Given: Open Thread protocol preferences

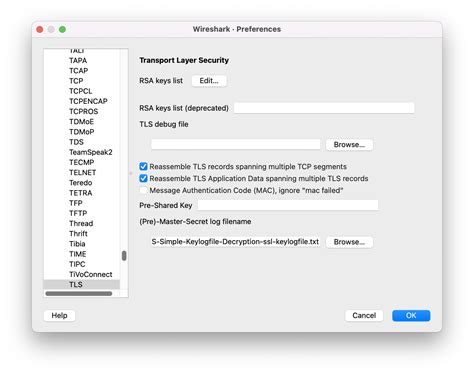Looking at the screenshot, I should coord(81,223).
